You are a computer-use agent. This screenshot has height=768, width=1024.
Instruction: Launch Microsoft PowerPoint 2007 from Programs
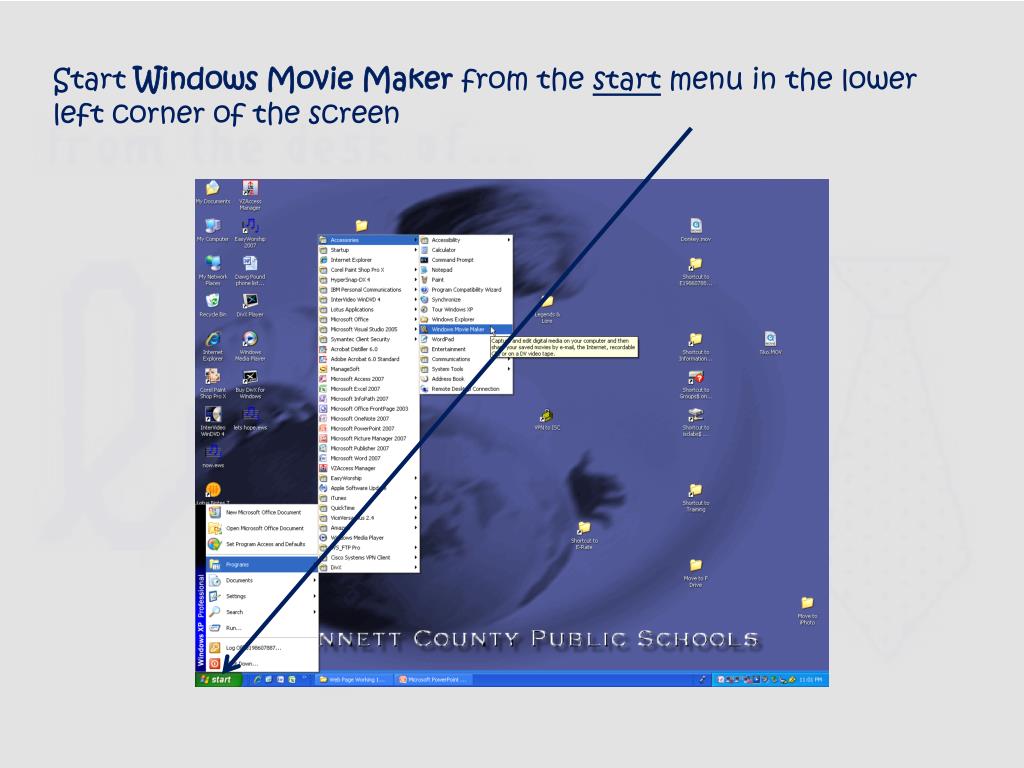(368, 428)
